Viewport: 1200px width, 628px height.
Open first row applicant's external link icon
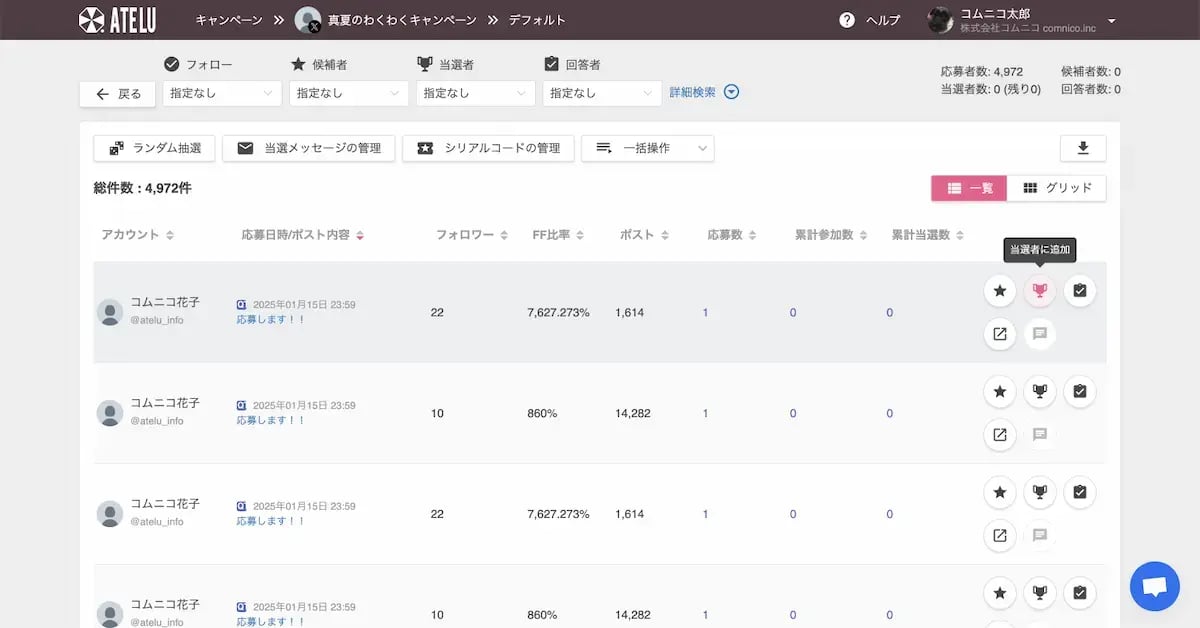pyautogui.click(x=1000, y=333)
